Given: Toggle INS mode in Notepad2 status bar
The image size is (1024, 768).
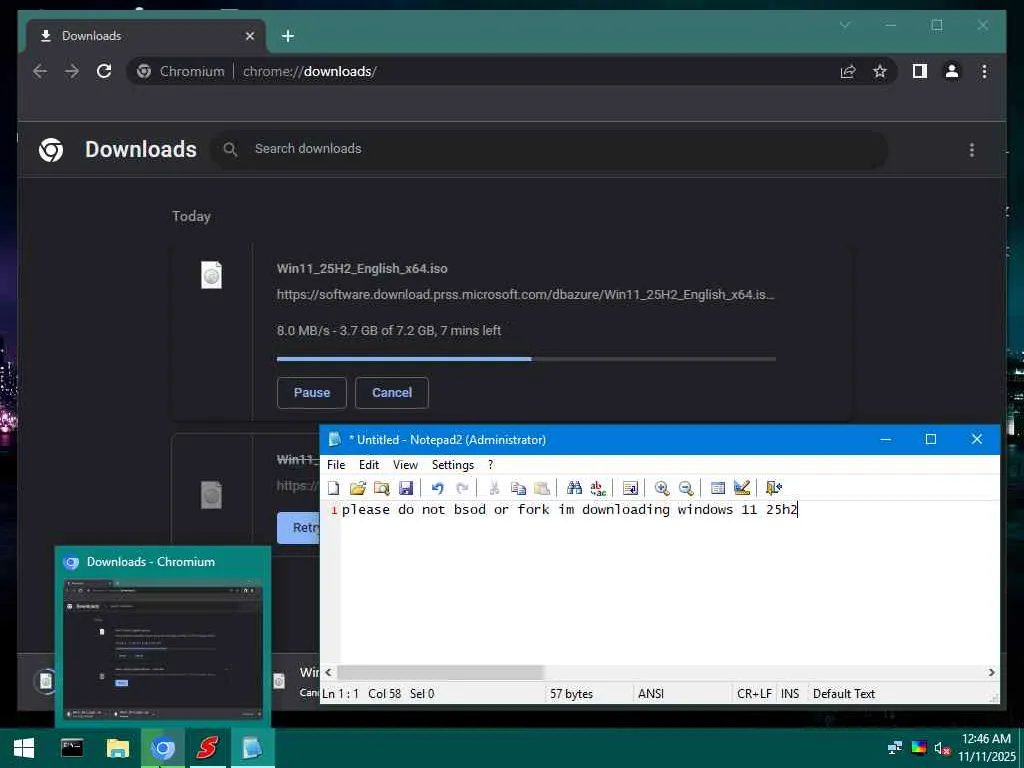Looking at the screenshot, I should 790,694.
